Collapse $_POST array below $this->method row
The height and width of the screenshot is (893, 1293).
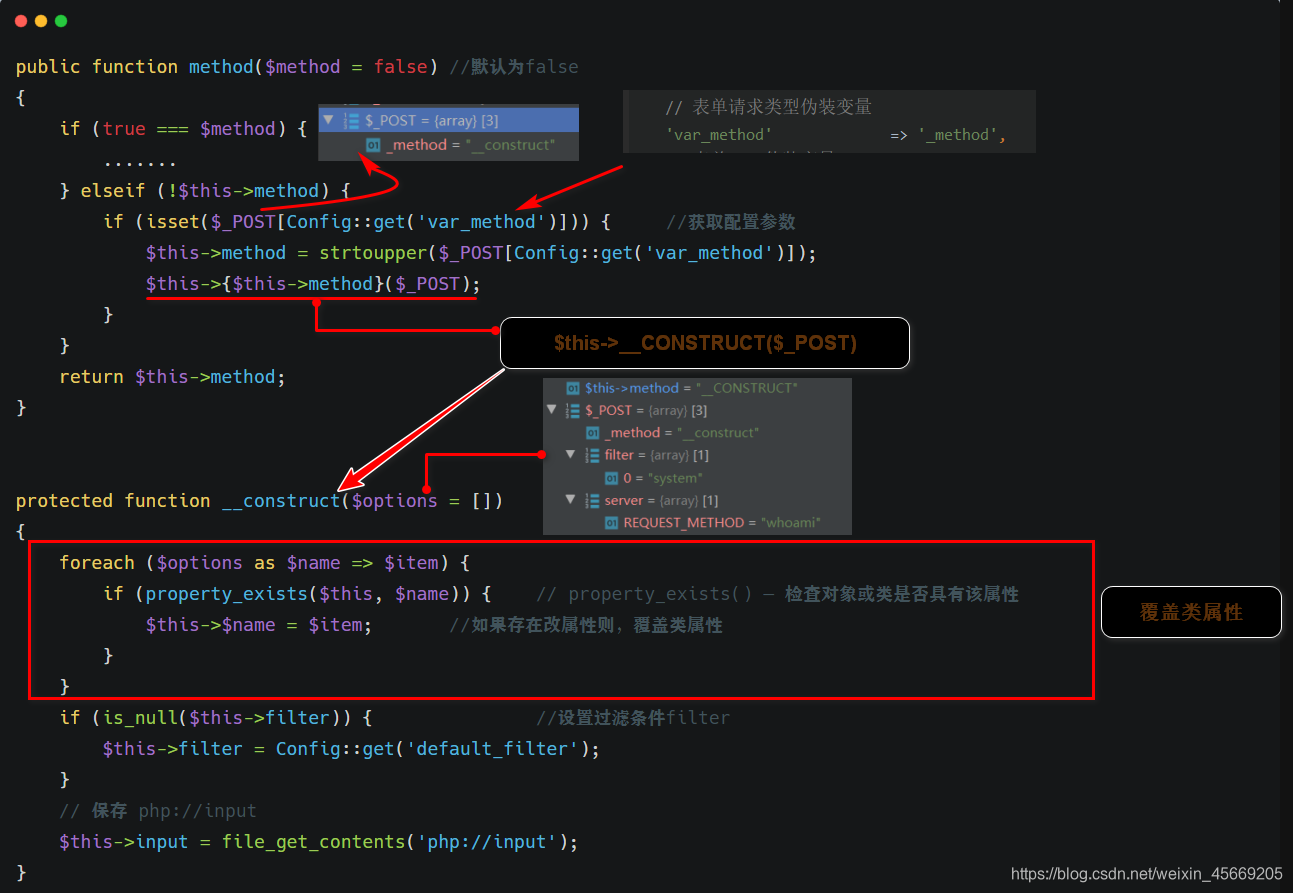551,410
